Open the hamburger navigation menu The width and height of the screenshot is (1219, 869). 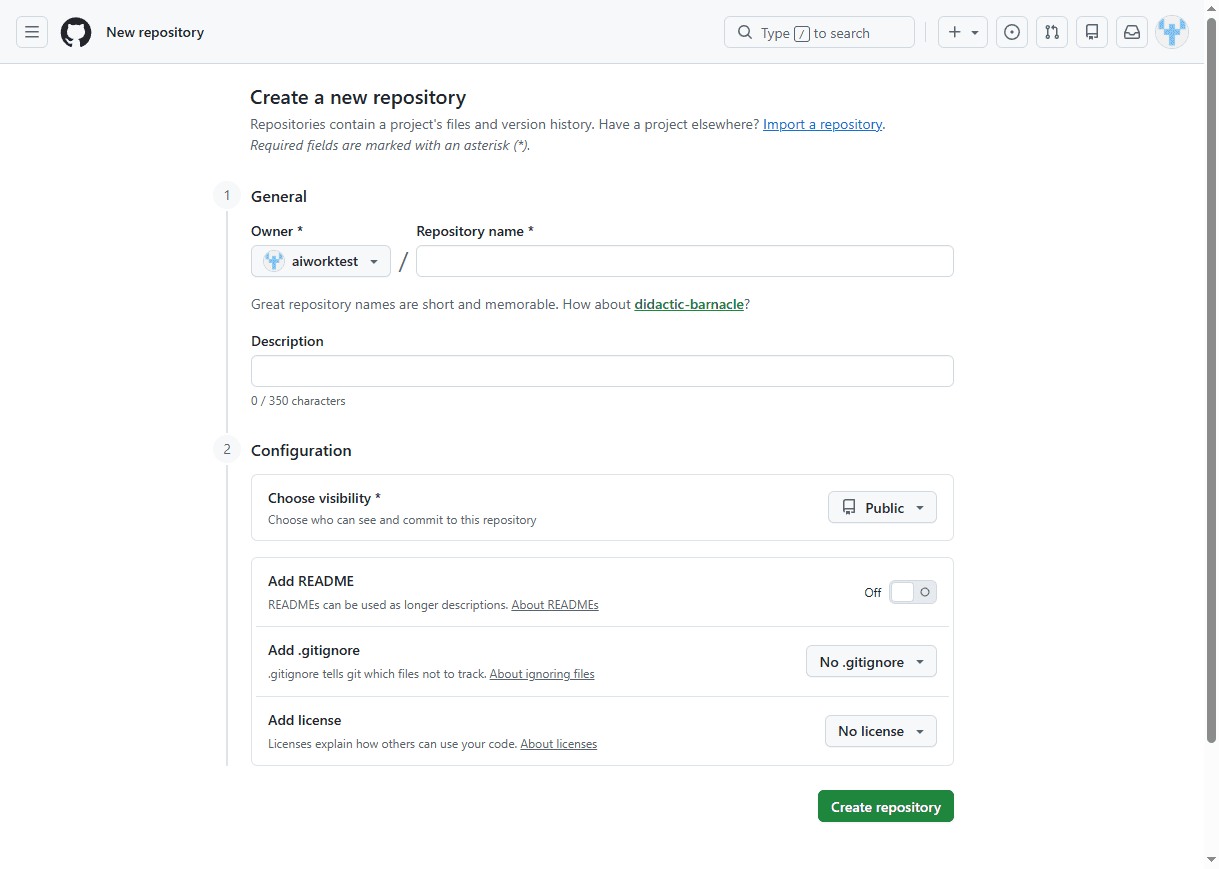point(32,32)
